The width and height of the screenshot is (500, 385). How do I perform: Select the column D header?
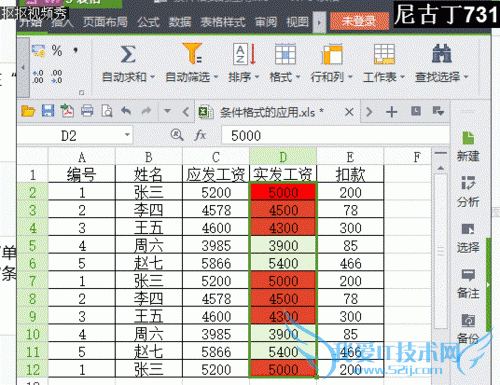pos(283,157)
